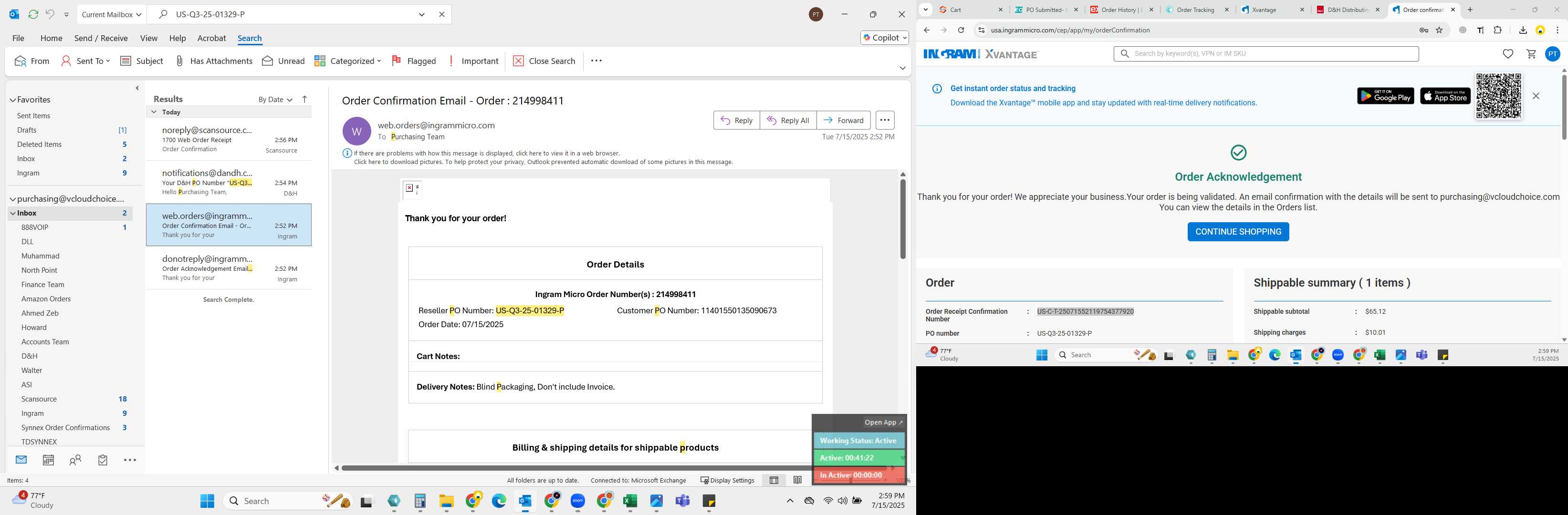Click the download pictures info message
The width and height of the screenshot is (1568, 515).
[x=543, y=162]
